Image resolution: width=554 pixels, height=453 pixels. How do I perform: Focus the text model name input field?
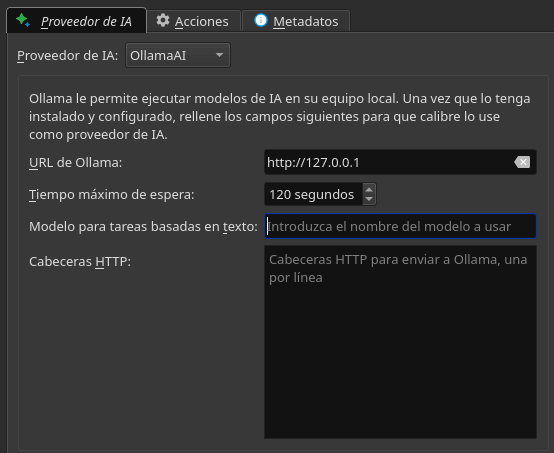[x=400, y=226]
